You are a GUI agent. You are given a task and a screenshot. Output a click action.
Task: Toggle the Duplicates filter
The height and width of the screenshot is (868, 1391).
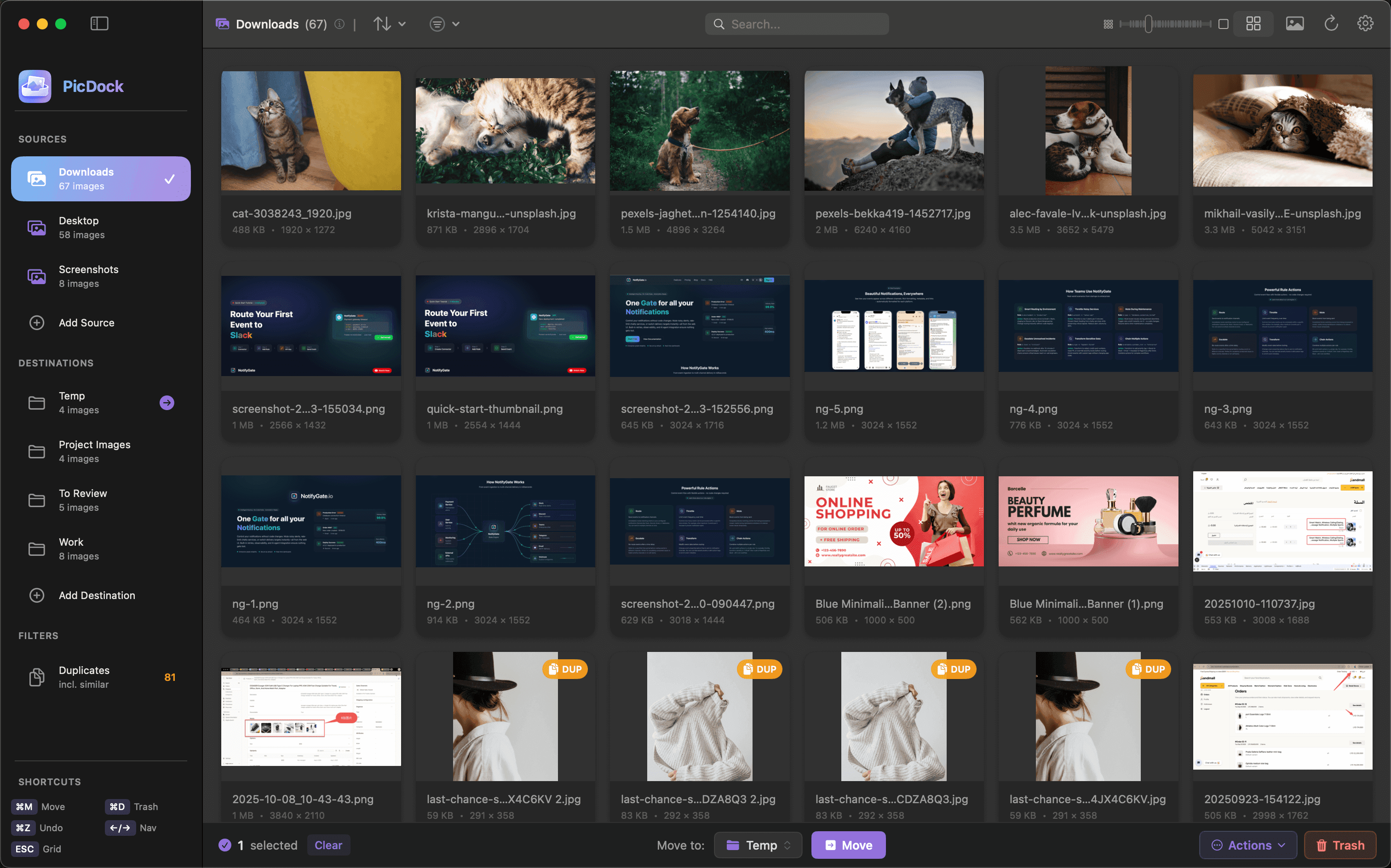coord(100,677)
